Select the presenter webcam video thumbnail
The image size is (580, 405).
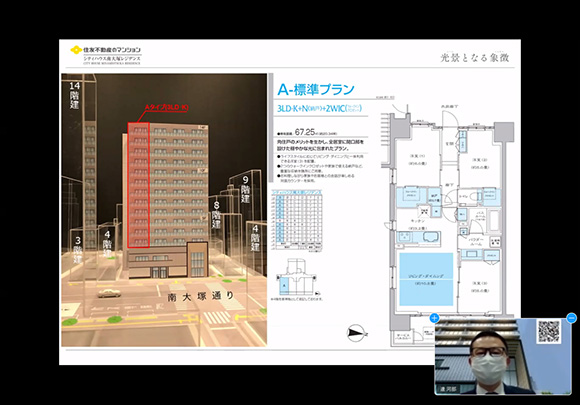503,356
